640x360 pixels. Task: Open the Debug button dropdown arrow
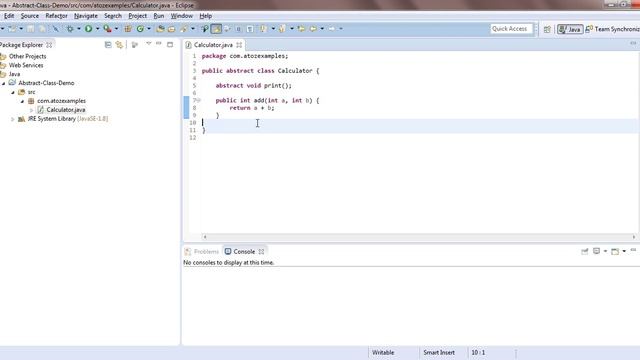pos(79,29)
